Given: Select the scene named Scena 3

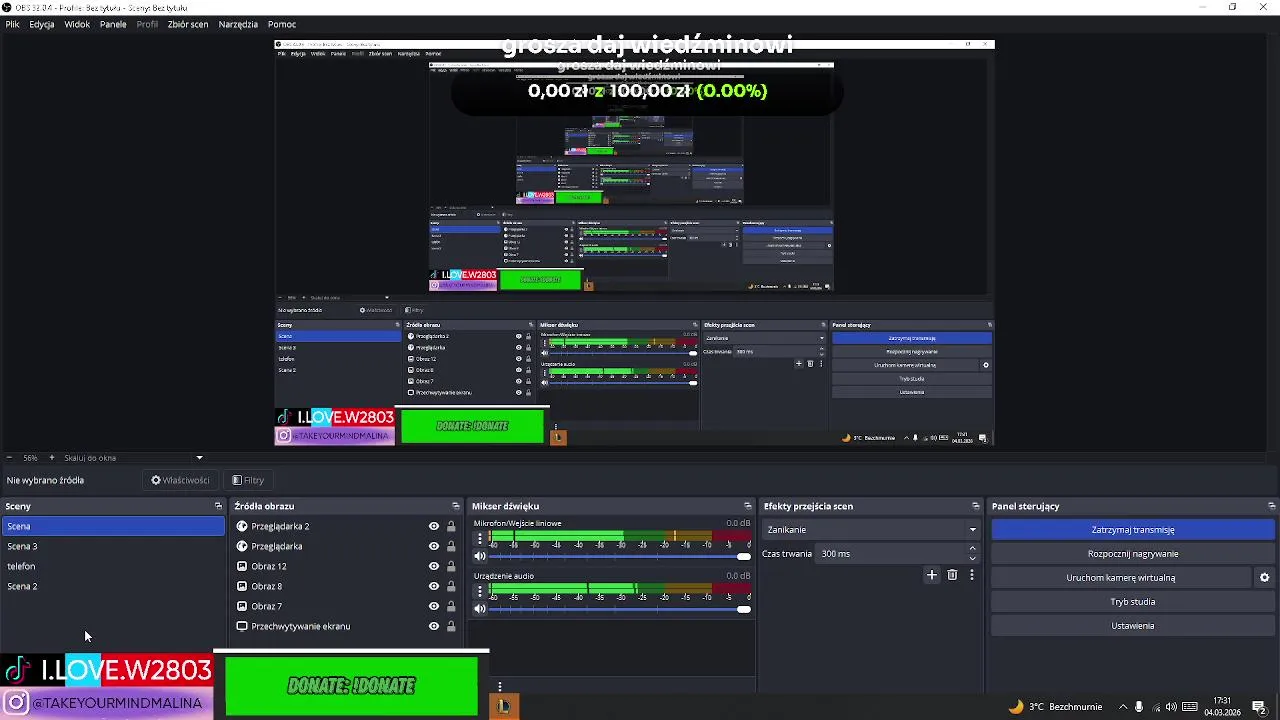Looking at the screenshot, I should click(x=113, y=546).
